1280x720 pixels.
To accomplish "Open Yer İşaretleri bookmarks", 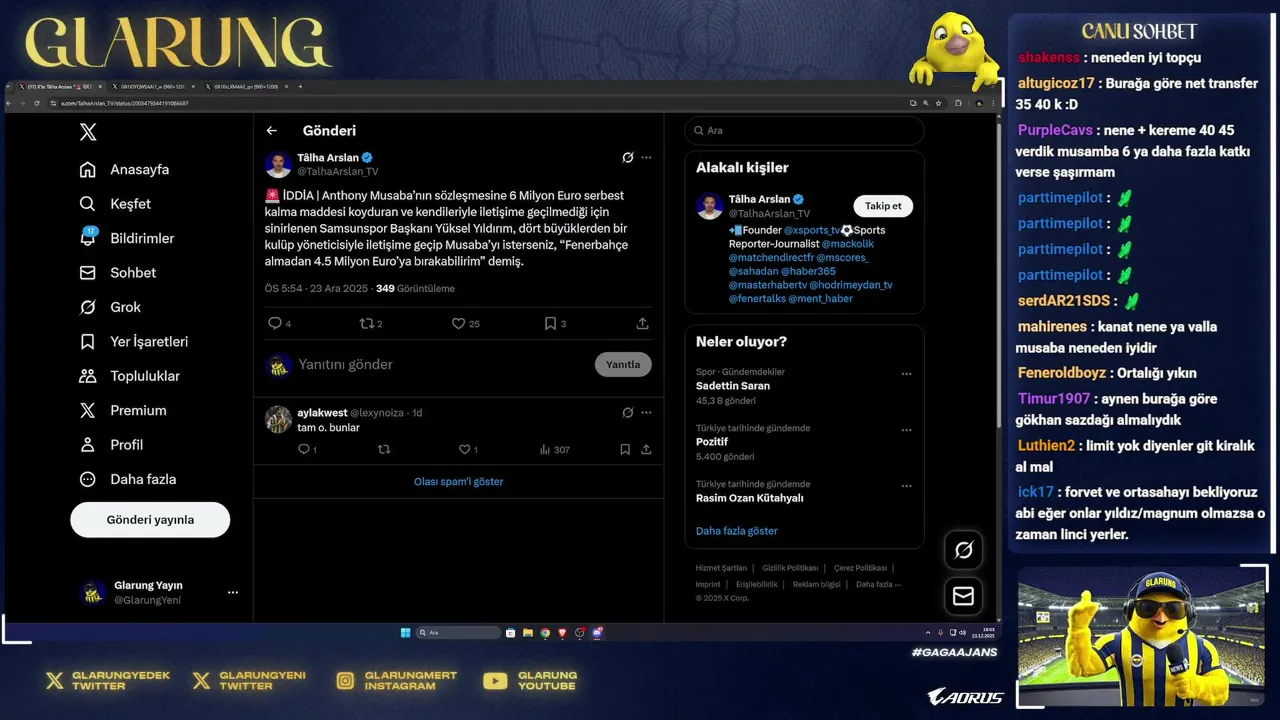I will click(x=134, y=342).
